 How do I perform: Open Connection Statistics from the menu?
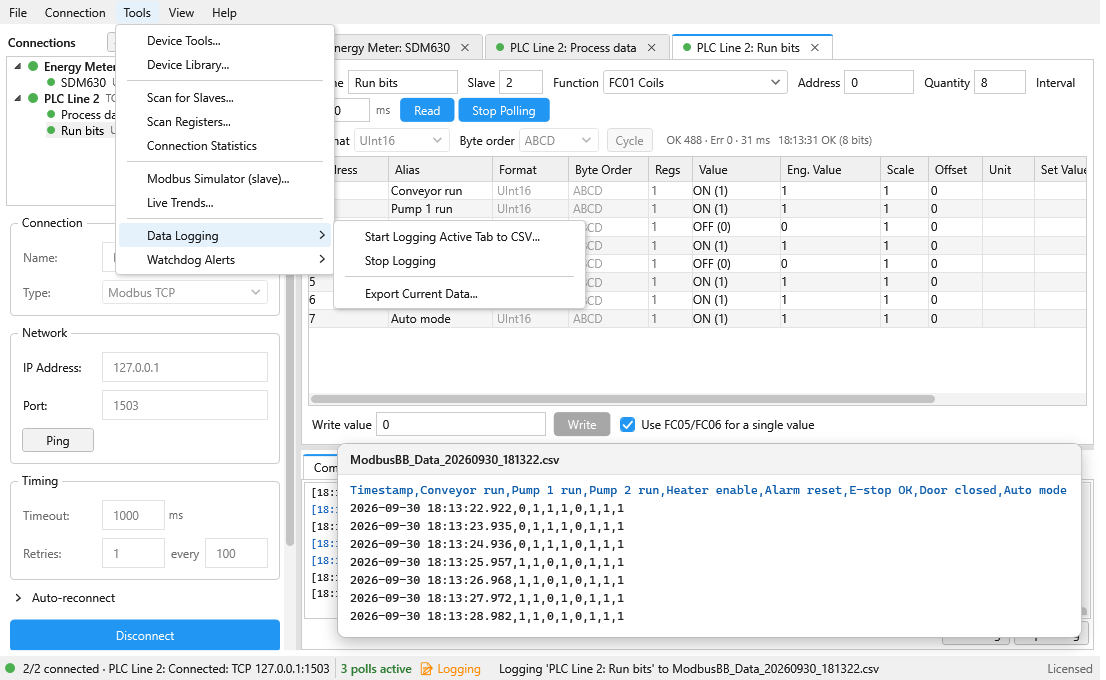coord(224,146)
